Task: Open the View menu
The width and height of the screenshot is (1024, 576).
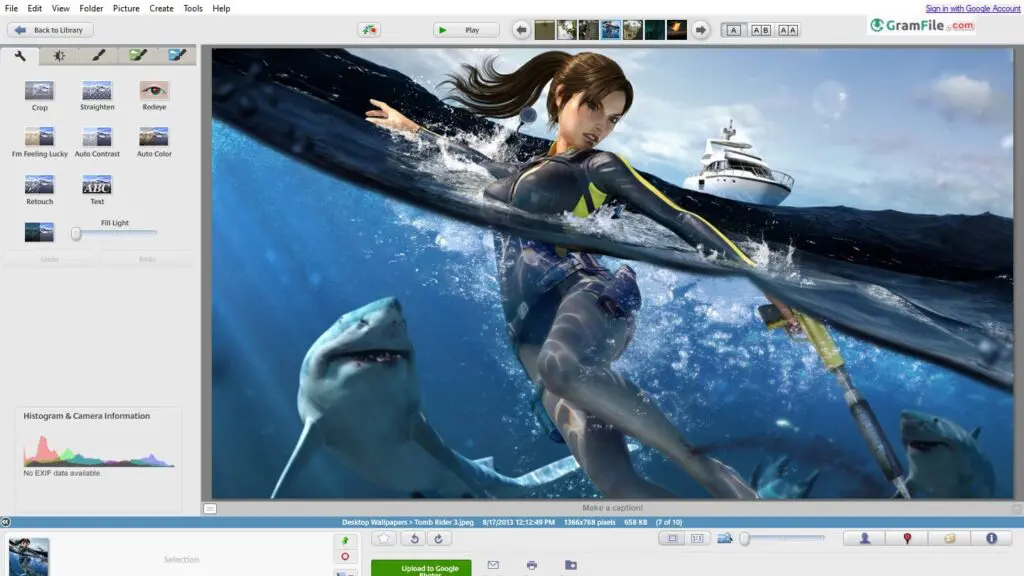Action: click(x=61, y=8)
